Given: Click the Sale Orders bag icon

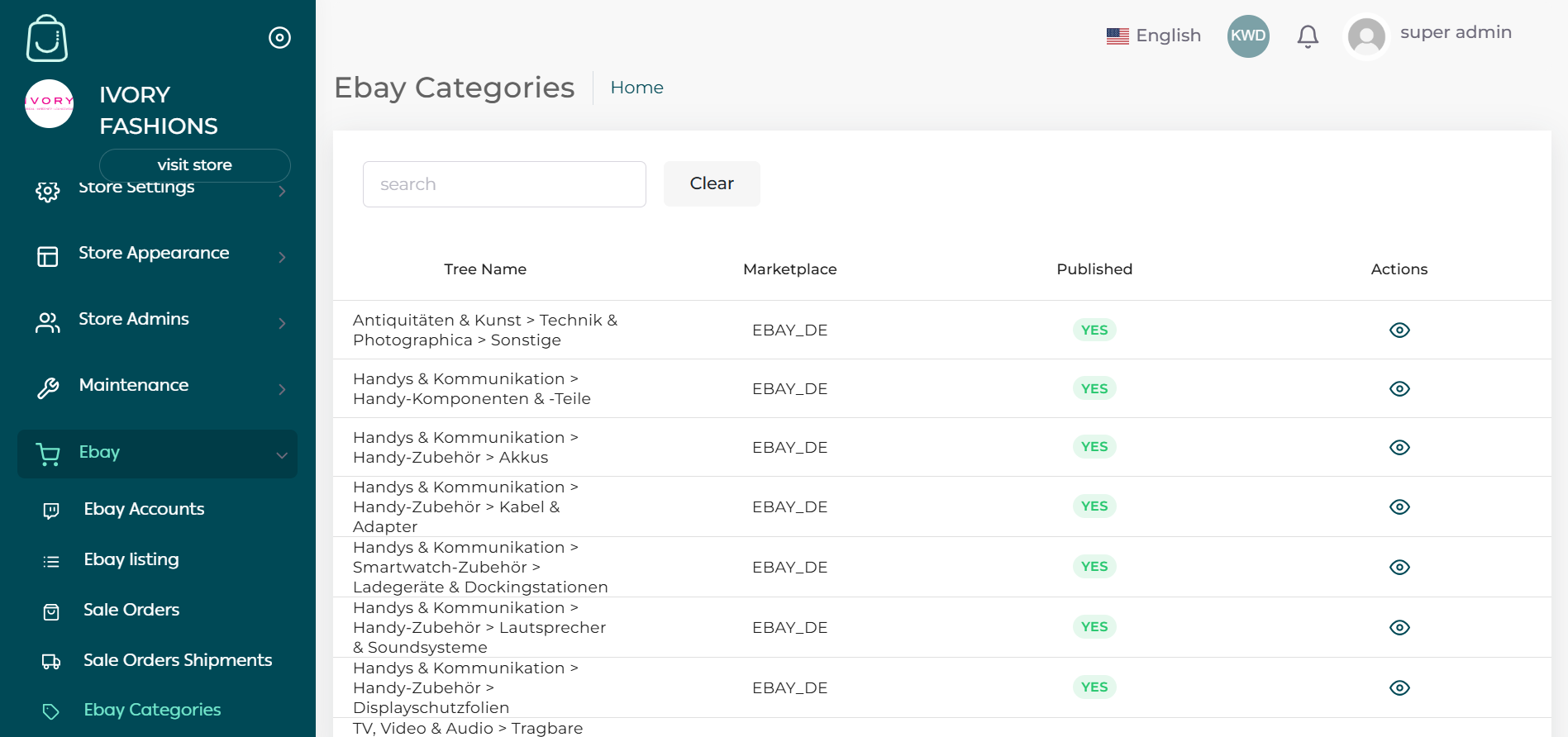Looking at the screenshot, I should click(x=51, y=612).
